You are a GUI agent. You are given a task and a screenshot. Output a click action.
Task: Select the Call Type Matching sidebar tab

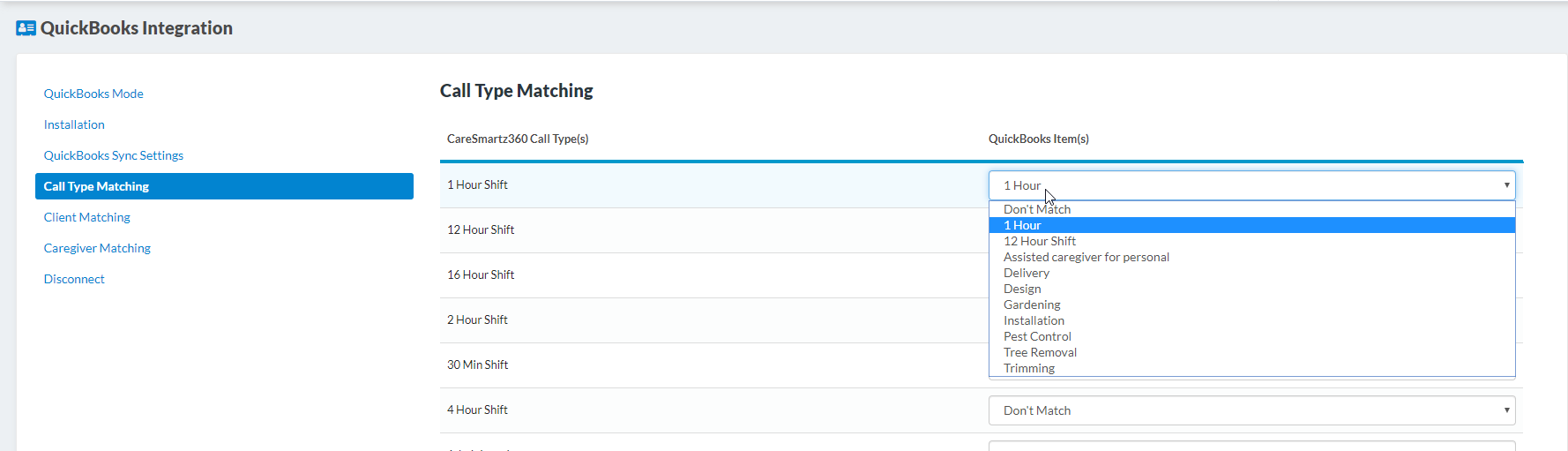click(224, 186)
